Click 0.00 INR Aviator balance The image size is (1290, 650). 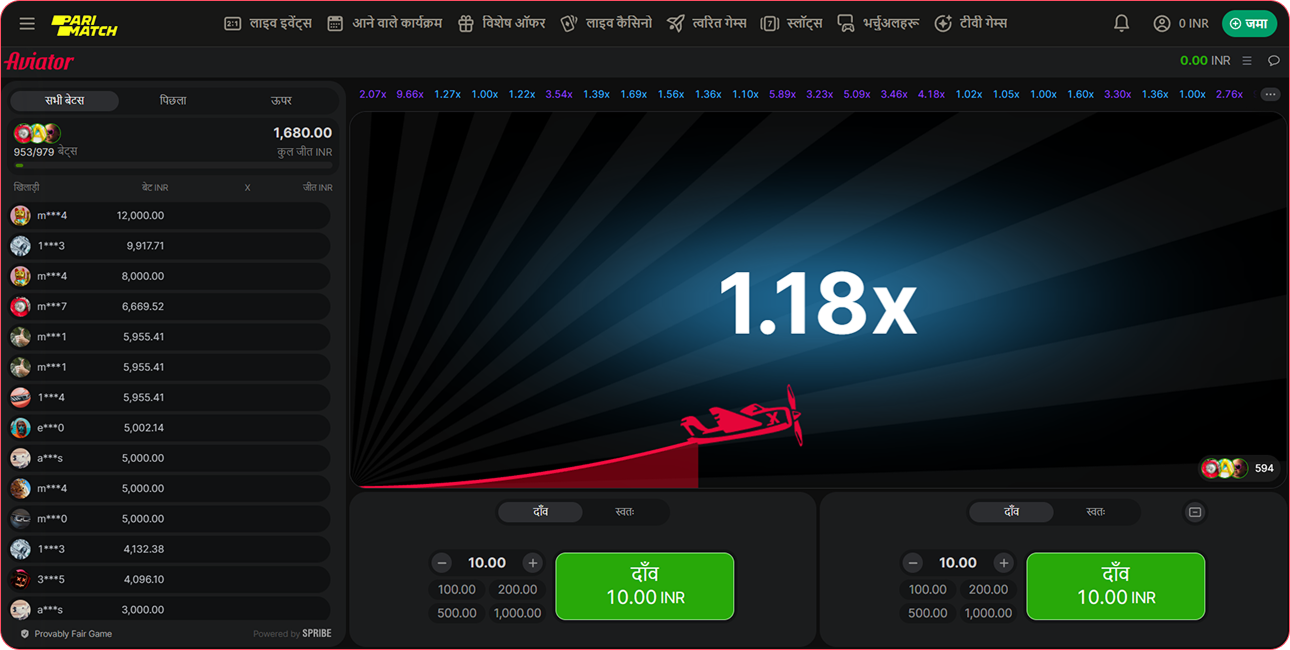(x=1205, y=61)
